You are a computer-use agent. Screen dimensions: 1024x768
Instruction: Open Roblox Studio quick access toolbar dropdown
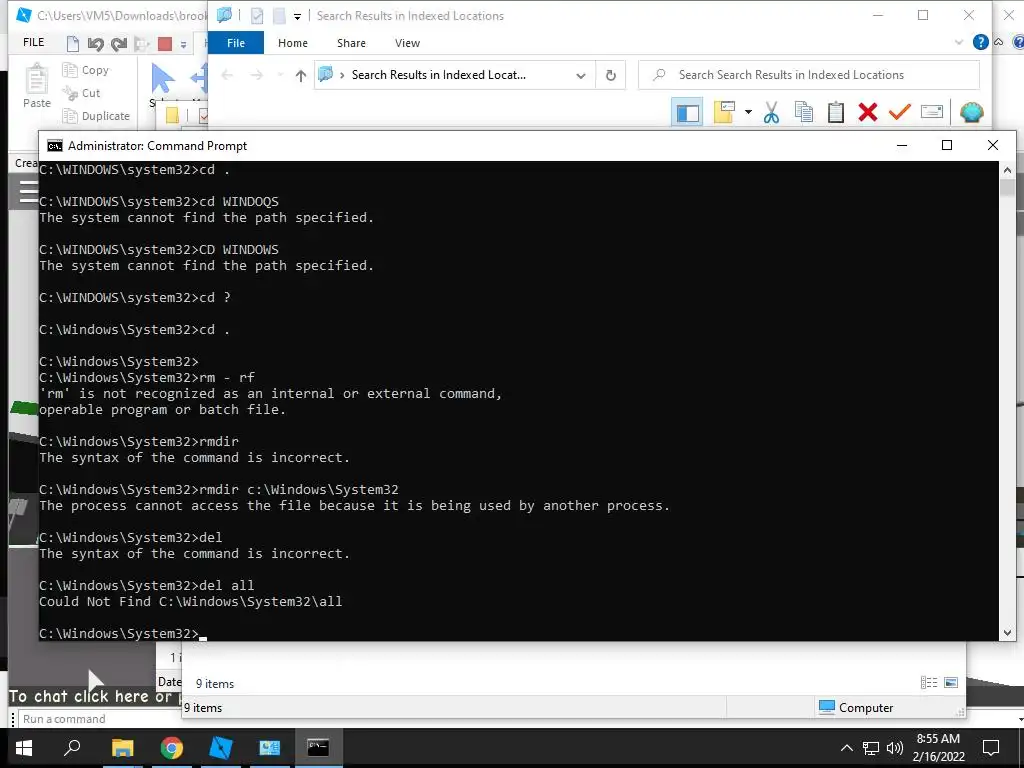pos(184,44)
